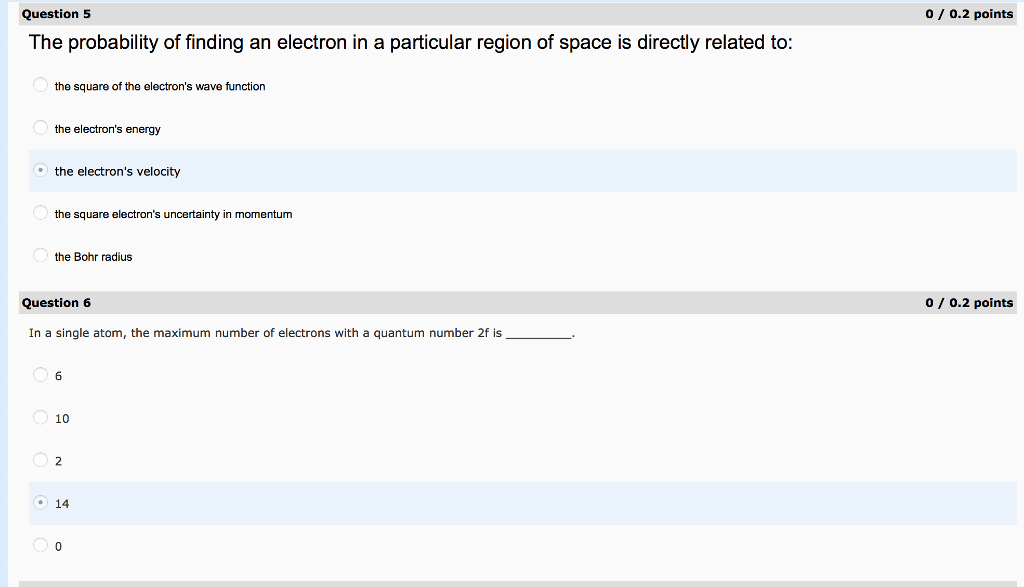Choose "0" for Question 6

40,545
